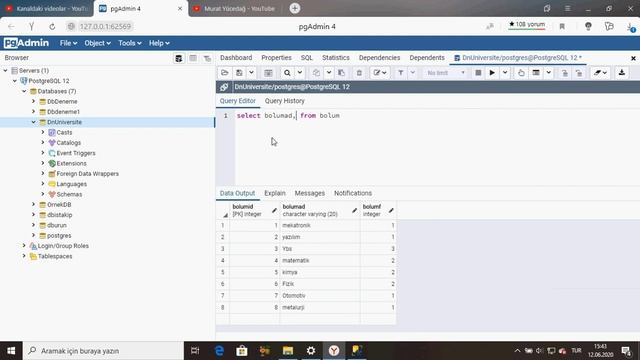Open the File menu

pos(68,43)
